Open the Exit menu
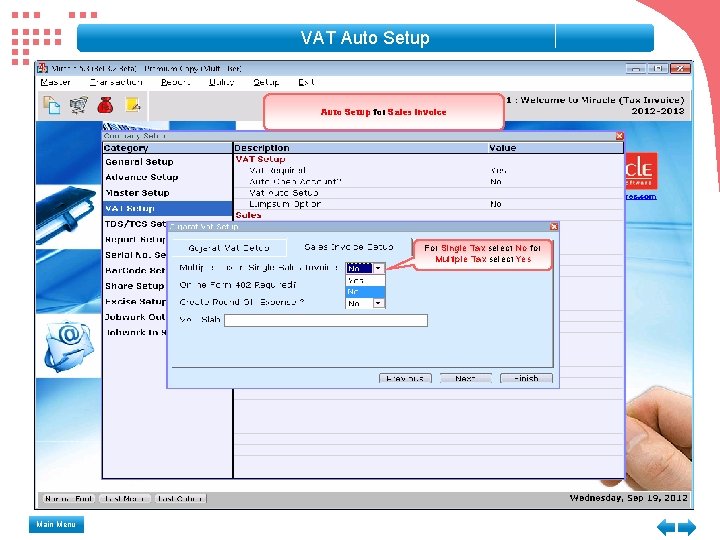 point(306,82)
